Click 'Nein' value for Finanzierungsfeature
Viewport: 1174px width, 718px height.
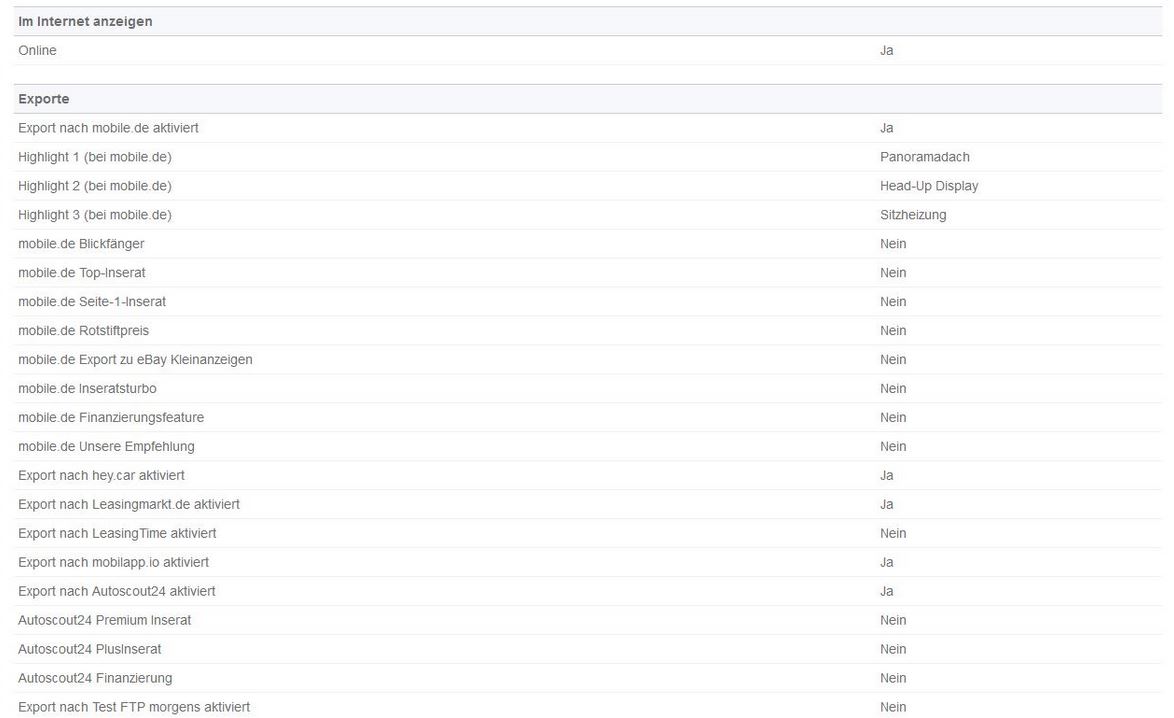click(893, 418)
